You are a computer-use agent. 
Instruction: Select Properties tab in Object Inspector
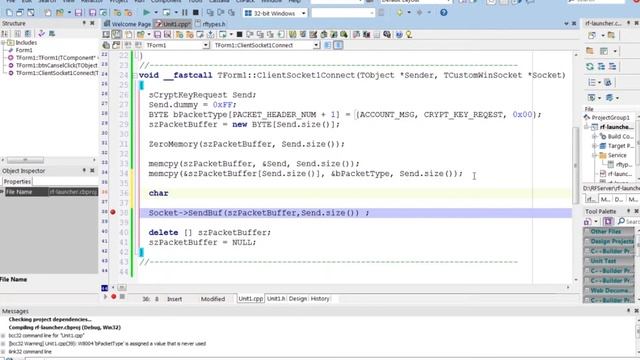17,182
